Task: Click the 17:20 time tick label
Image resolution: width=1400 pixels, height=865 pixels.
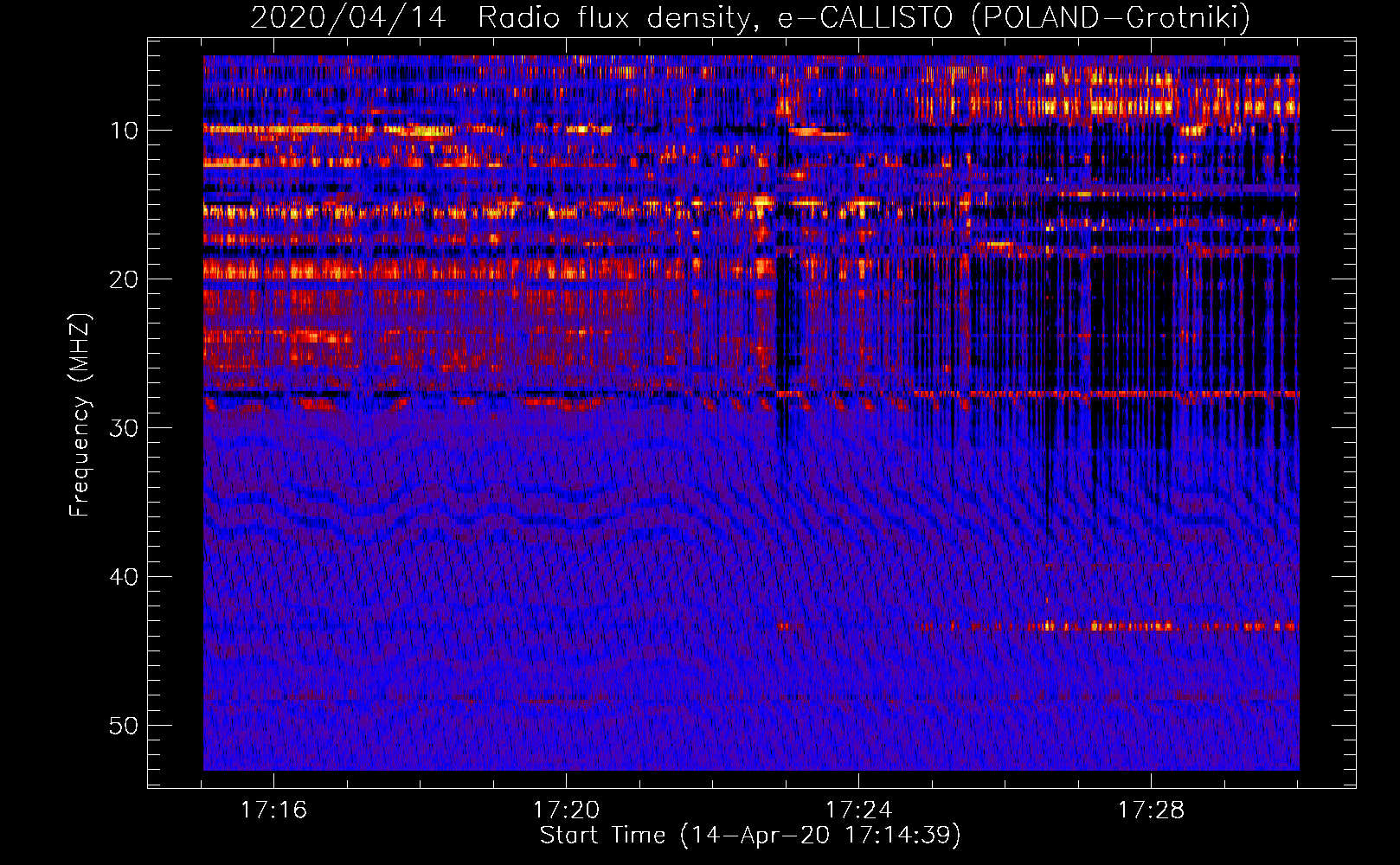Action: coord(566,811)
